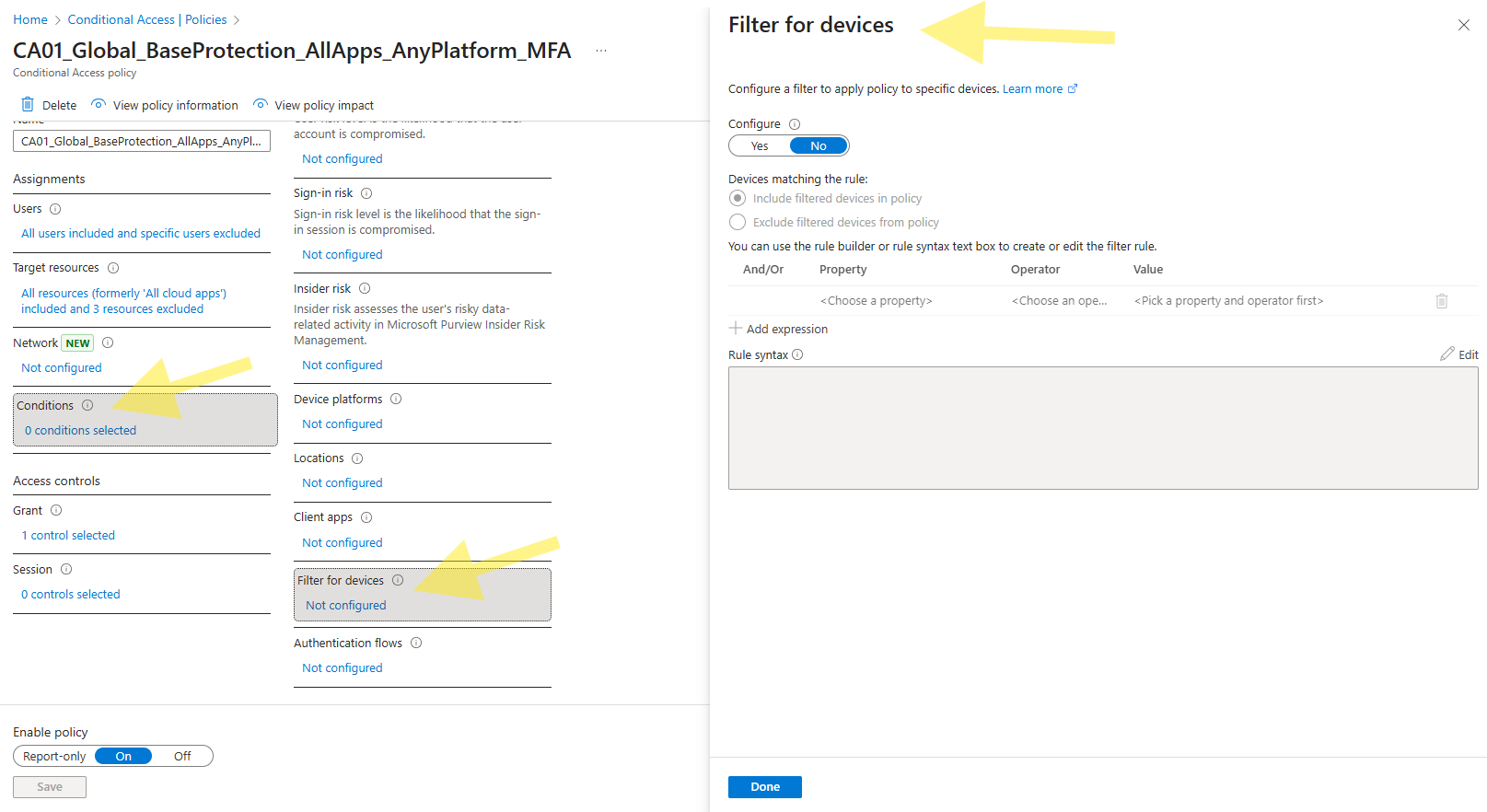Open Sign-in risk Not configured link

343,255
